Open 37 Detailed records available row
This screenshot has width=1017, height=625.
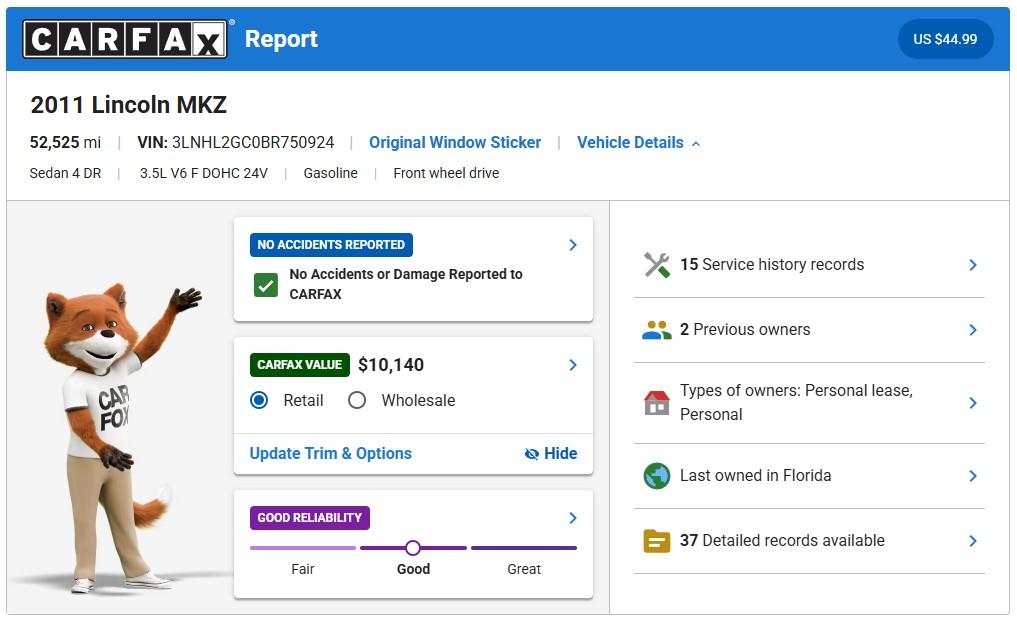[808, 541]
